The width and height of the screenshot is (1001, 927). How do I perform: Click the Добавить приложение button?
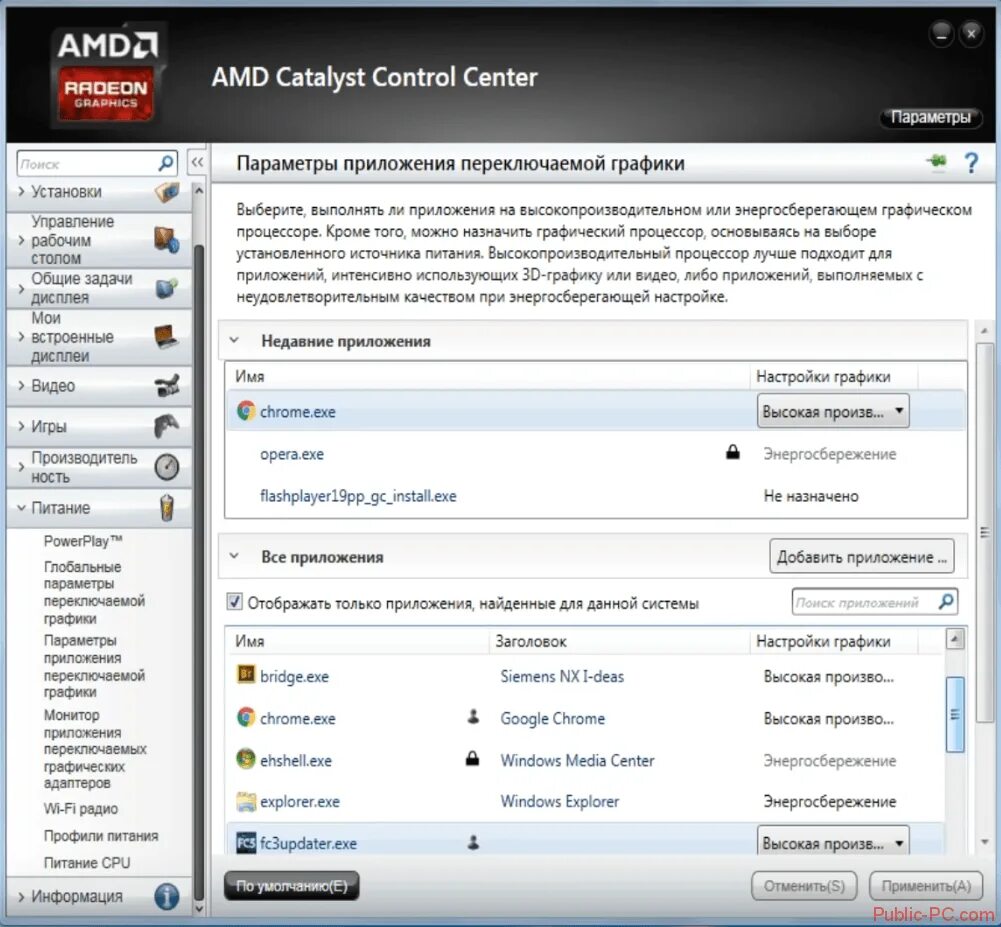tap(861, 556)
